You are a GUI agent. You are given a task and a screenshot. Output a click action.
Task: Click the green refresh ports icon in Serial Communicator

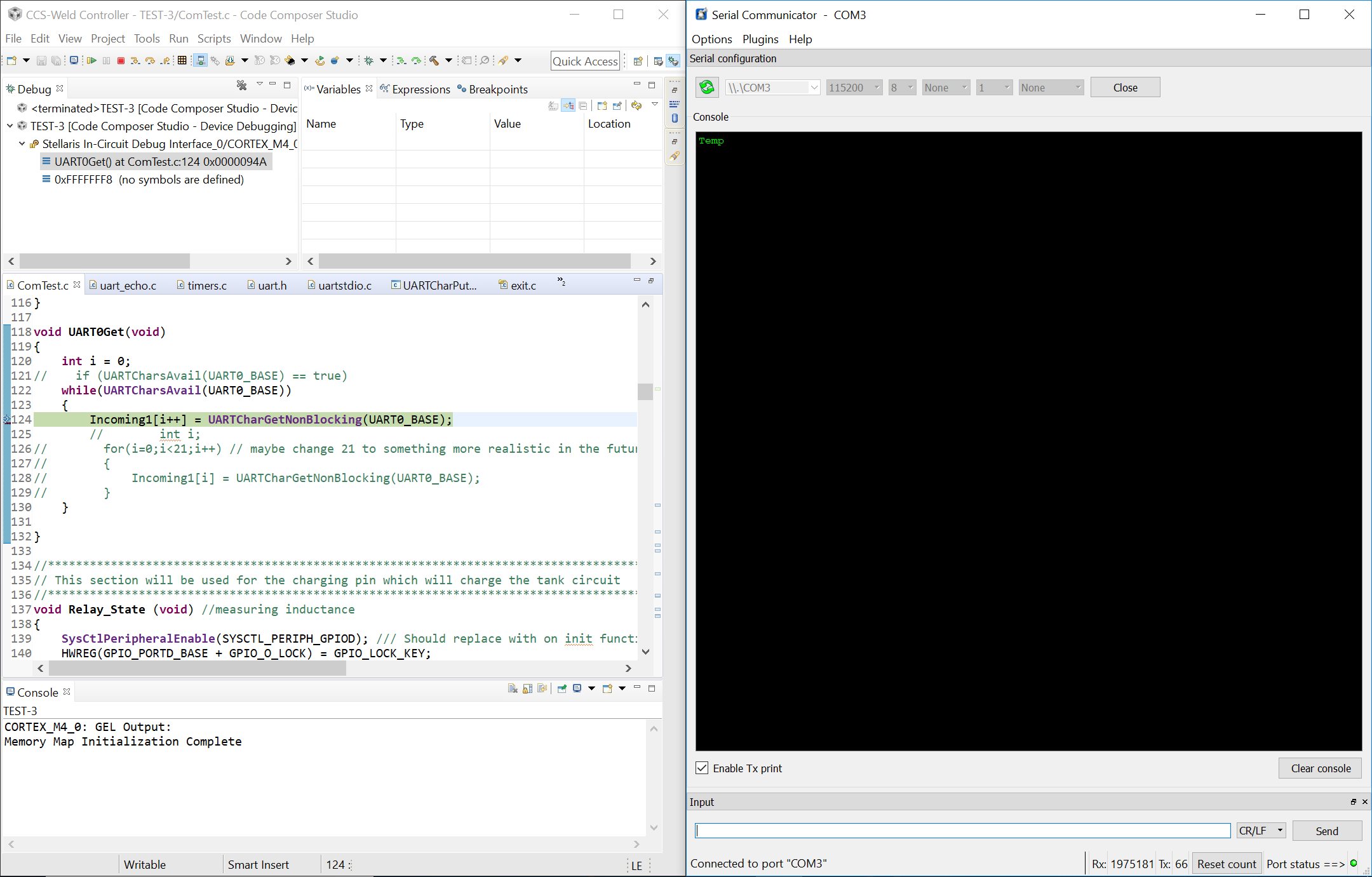click(707, 88)
